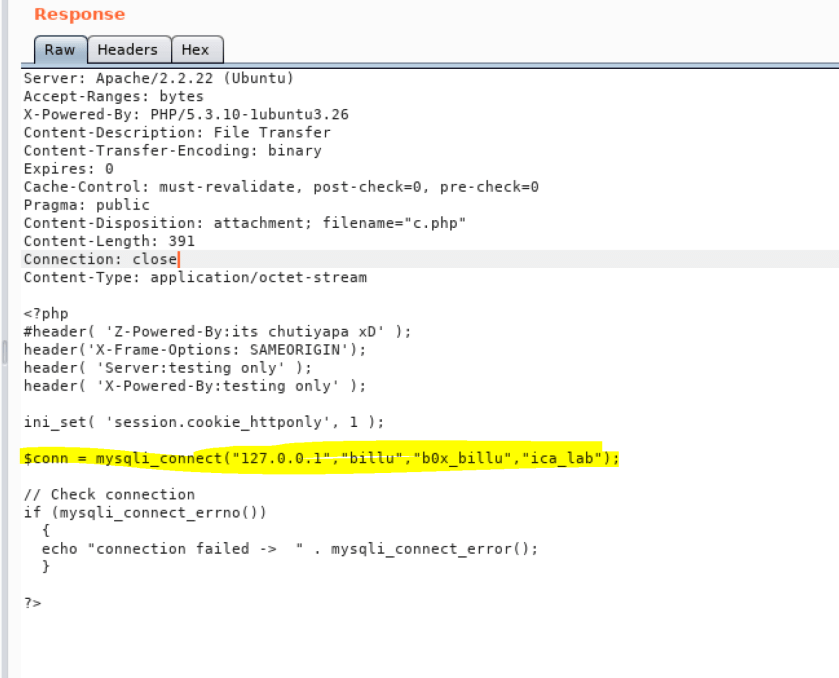The height and width of the screenshot is (678, 839).
Task: Click the left pane splitter handle
Action: (x=3, y=350)
